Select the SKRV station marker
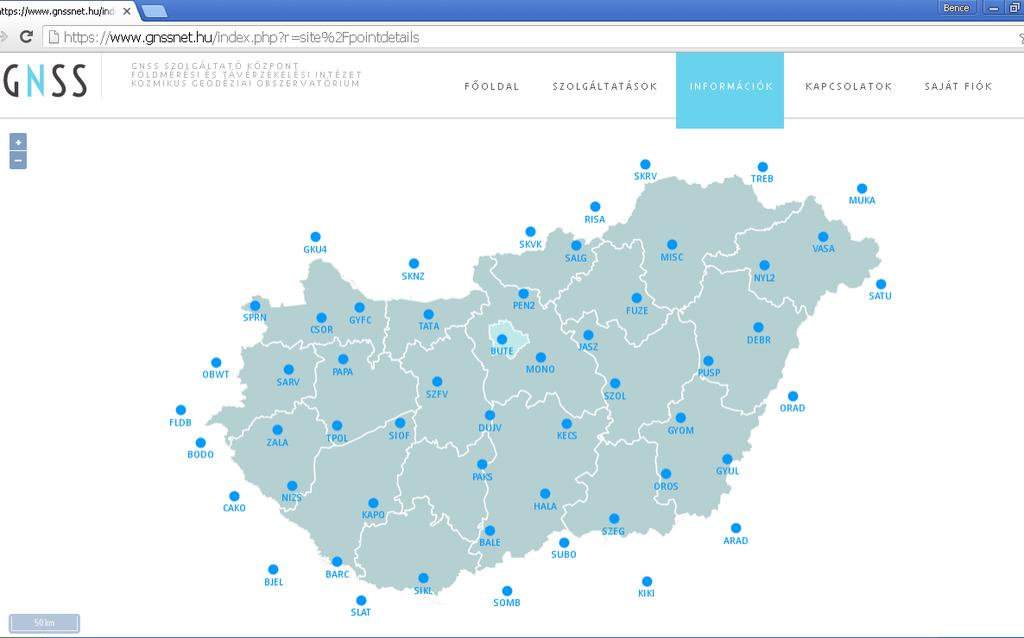Viewport: 1024px width, 638px height. 645,165
